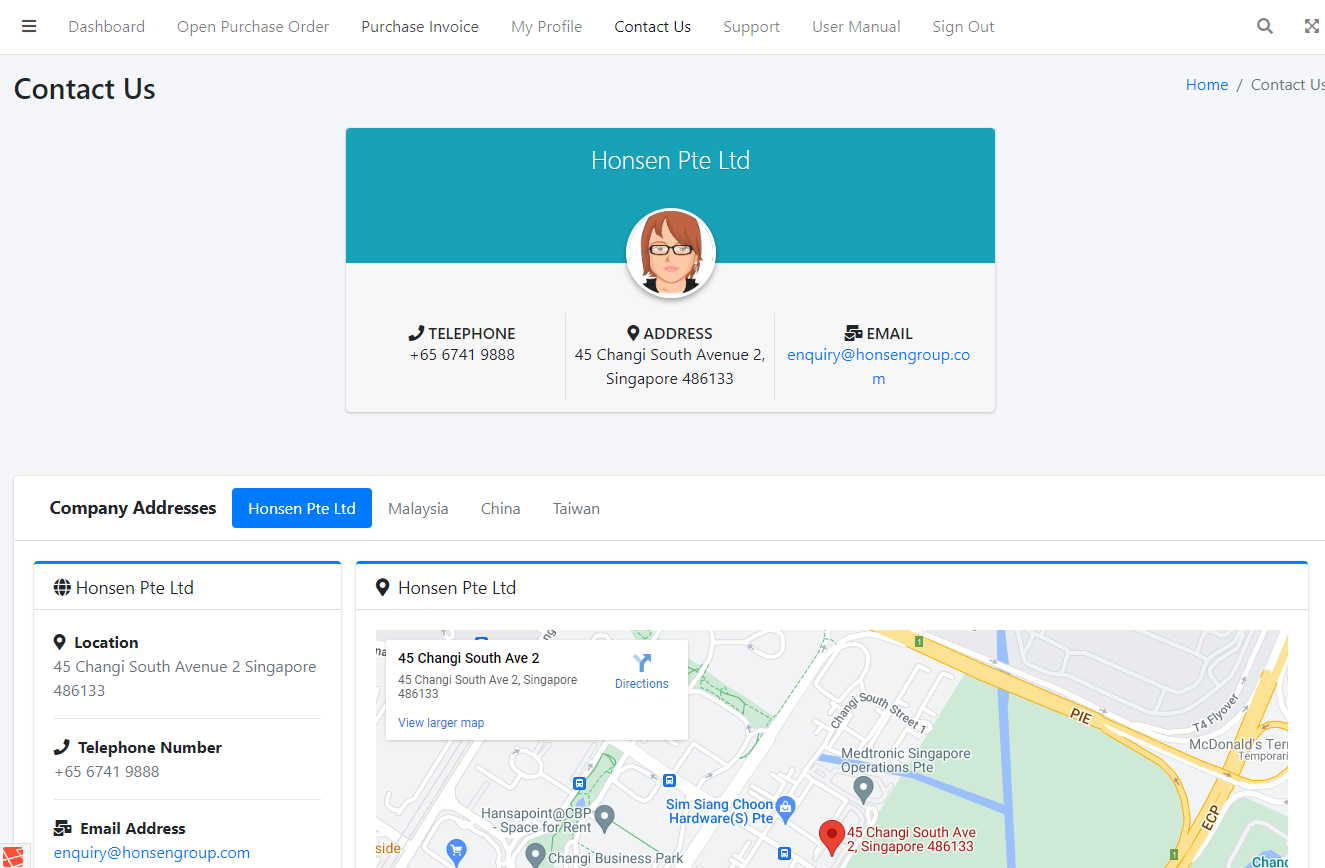Click the Sim Siang Choon Hardware shop marker
Image resolution: width=1325 pixels, height=868 pixels.
pos(786,806)
